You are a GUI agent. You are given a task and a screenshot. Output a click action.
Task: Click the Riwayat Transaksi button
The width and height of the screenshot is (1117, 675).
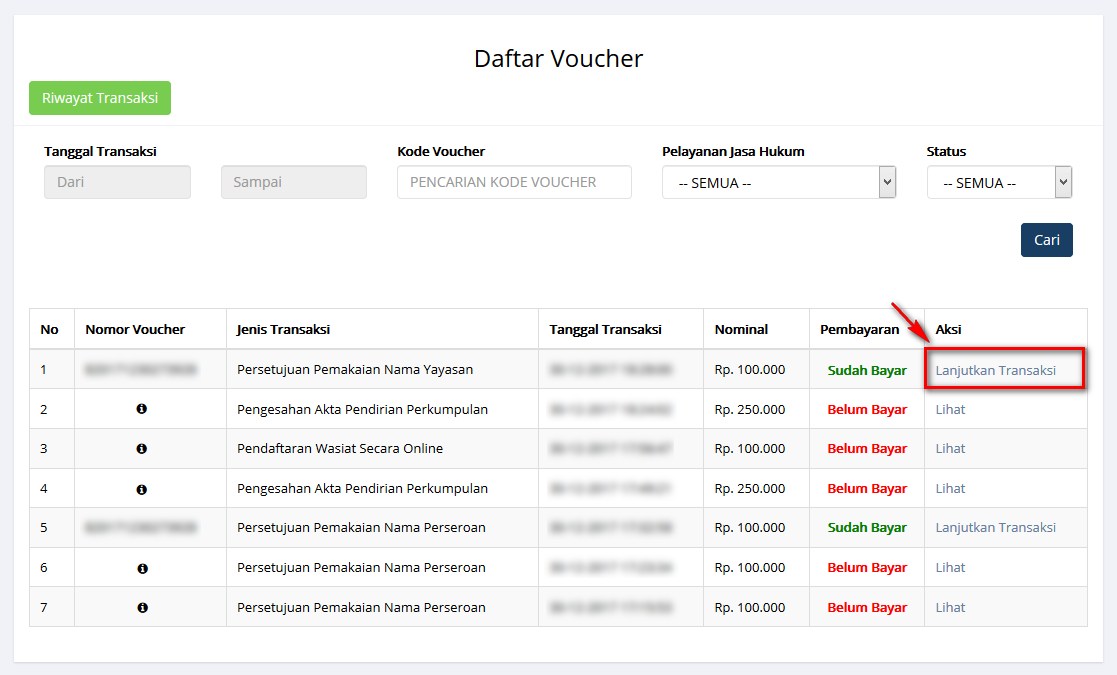[100, 98]
